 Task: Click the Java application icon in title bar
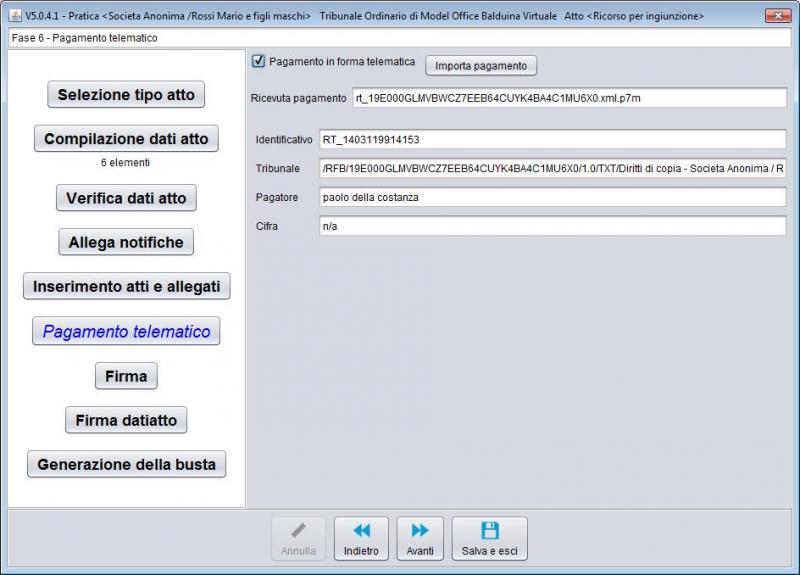pyautogui.click(x=15, y=16)
